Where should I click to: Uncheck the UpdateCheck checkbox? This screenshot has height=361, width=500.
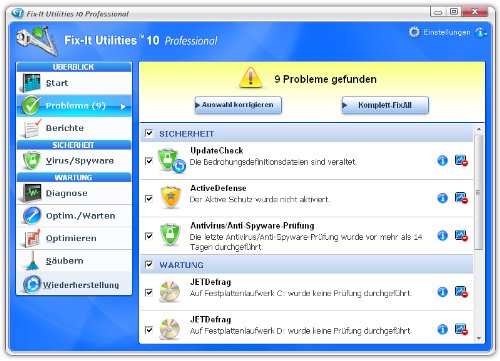pos(149,161)
